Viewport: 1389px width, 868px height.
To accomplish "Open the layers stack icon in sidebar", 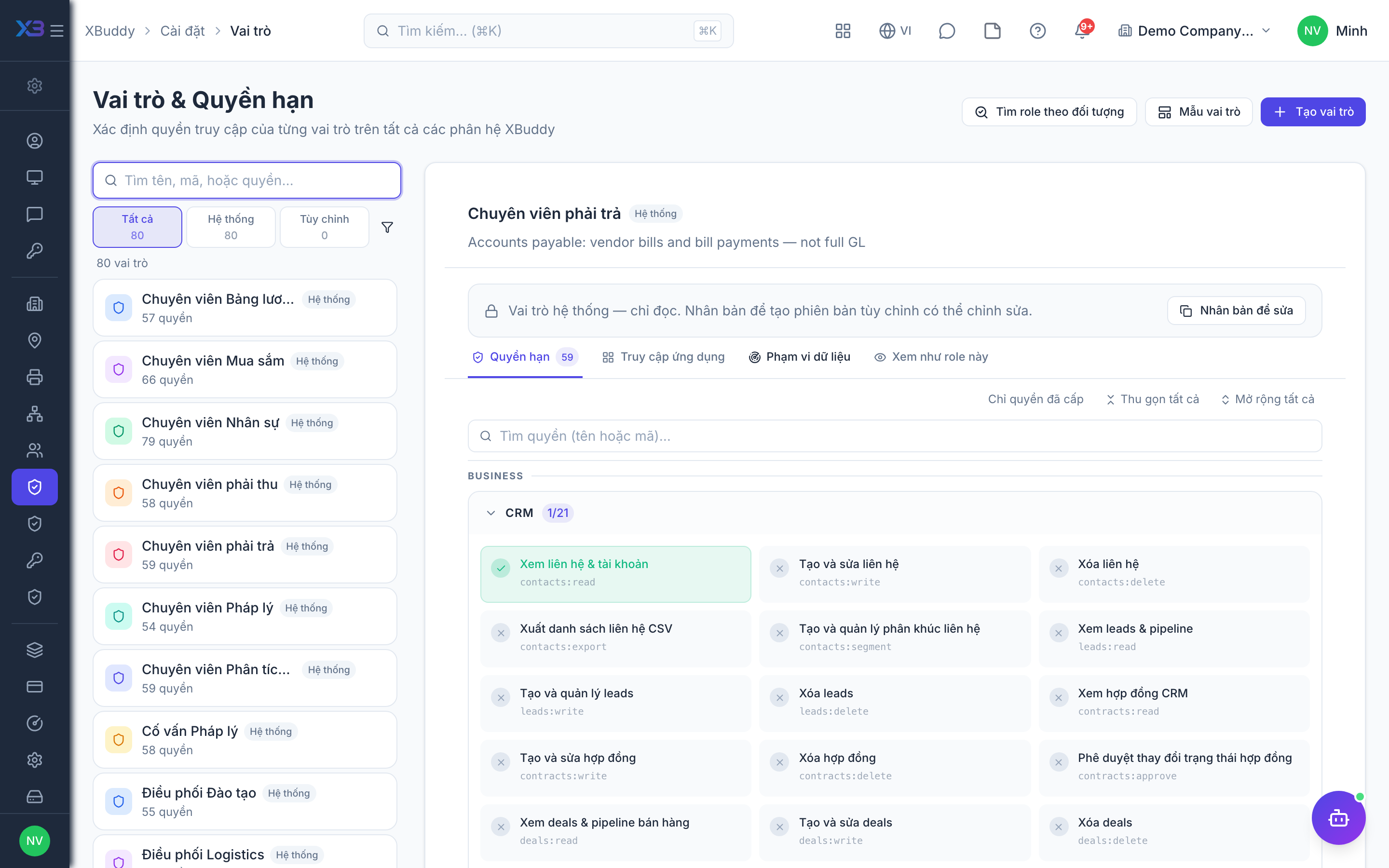I will pos(34,650).
